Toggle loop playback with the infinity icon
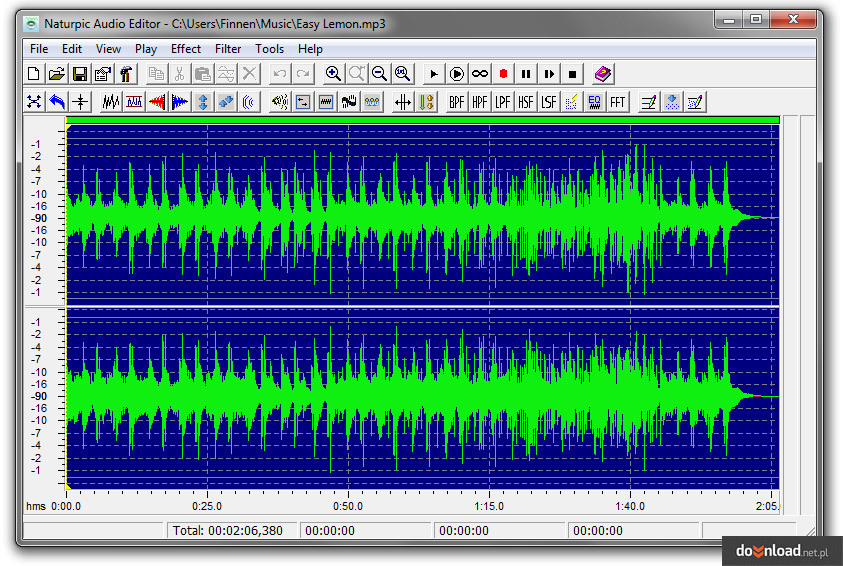The height and width of the screenshot is (566, 843). point(480,74)
